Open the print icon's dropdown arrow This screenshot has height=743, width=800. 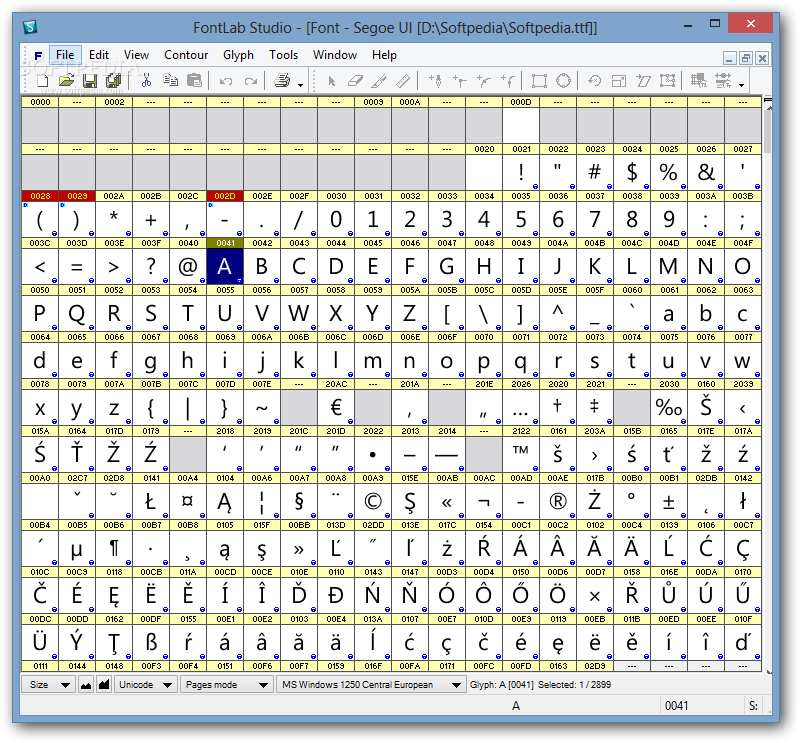click(x=301, y=85)
